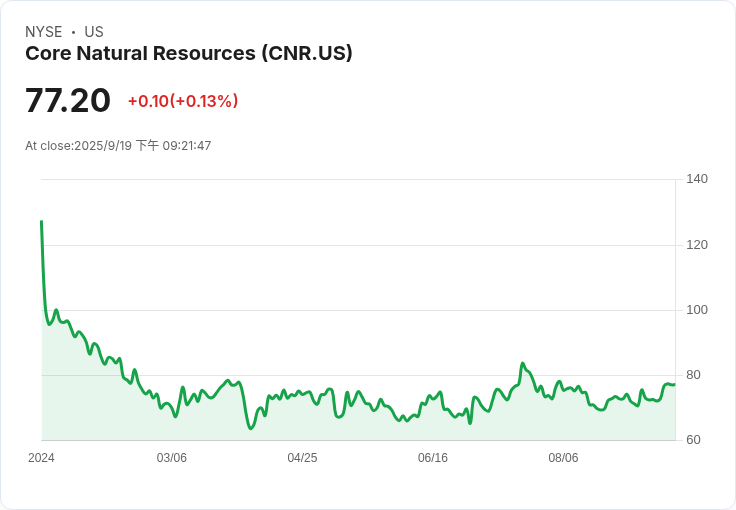This screenshot has height=510, width=736.
Task: Click the price line's latest endpoint
Action: pyautogui.click(x=675, y=385)
